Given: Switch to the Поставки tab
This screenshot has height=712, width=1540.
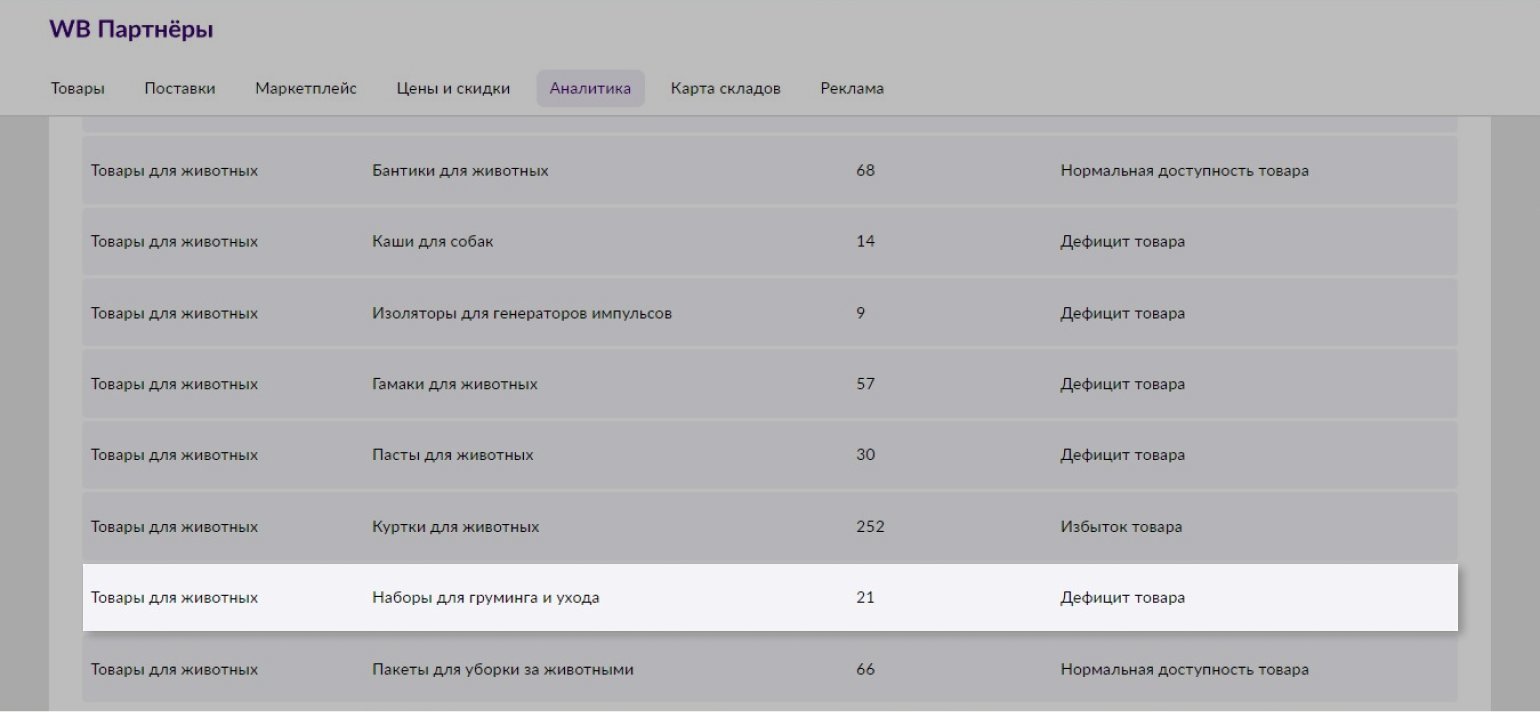Looking at the screenshot, I should click(180, 88).
